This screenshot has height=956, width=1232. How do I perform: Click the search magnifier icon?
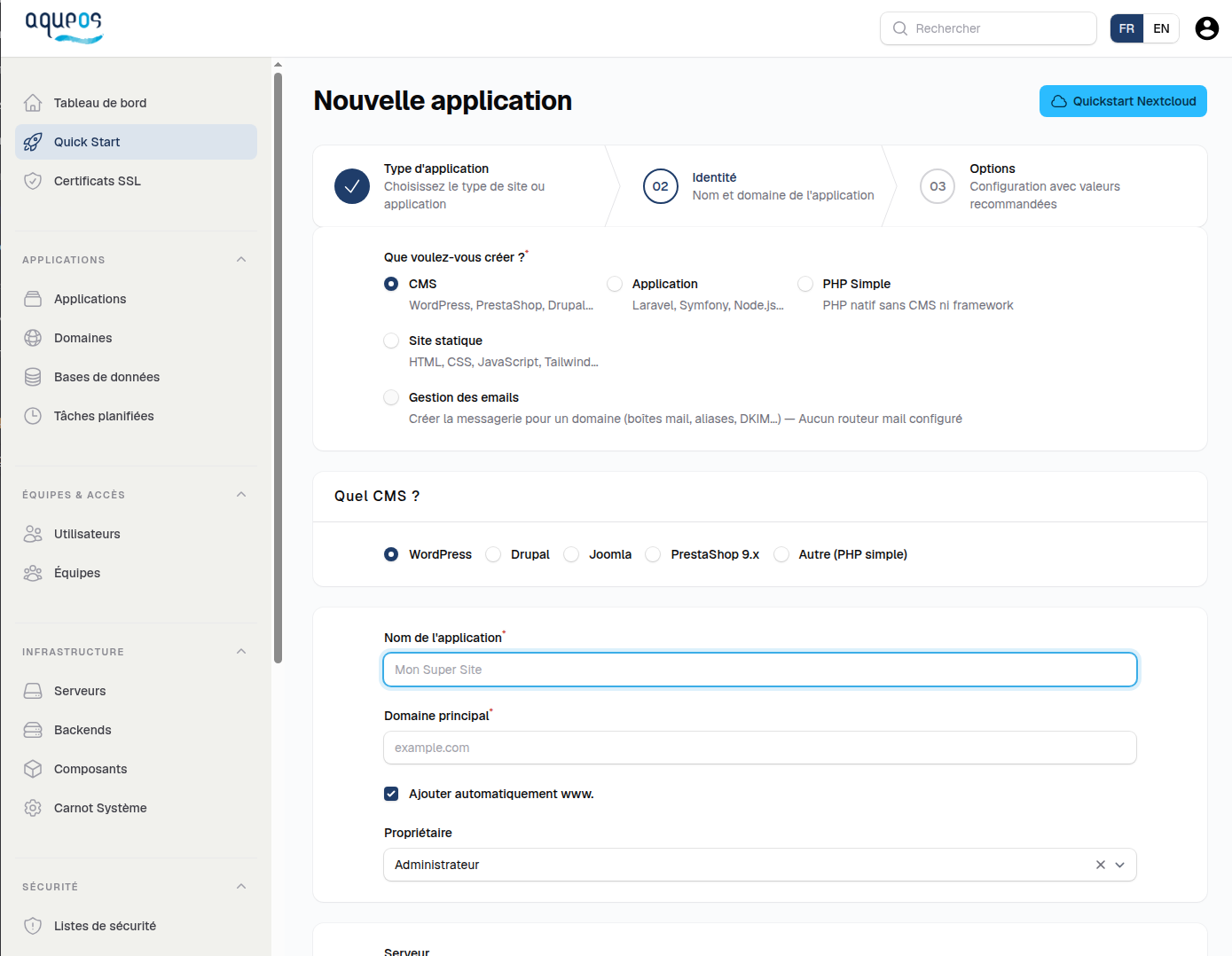(900, 28)
